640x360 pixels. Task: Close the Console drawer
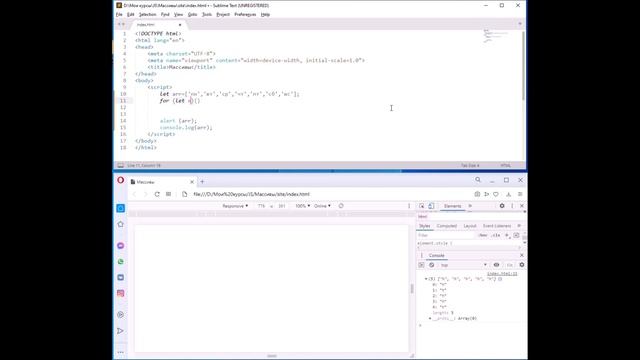point(522,256)
